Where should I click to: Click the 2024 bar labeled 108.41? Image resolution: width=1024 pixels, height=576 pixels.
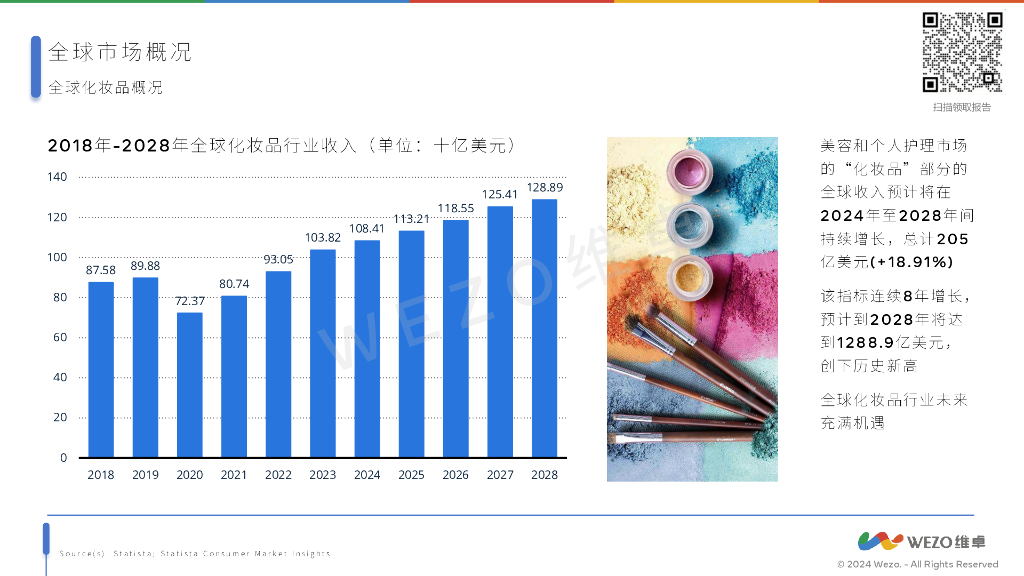367,349
